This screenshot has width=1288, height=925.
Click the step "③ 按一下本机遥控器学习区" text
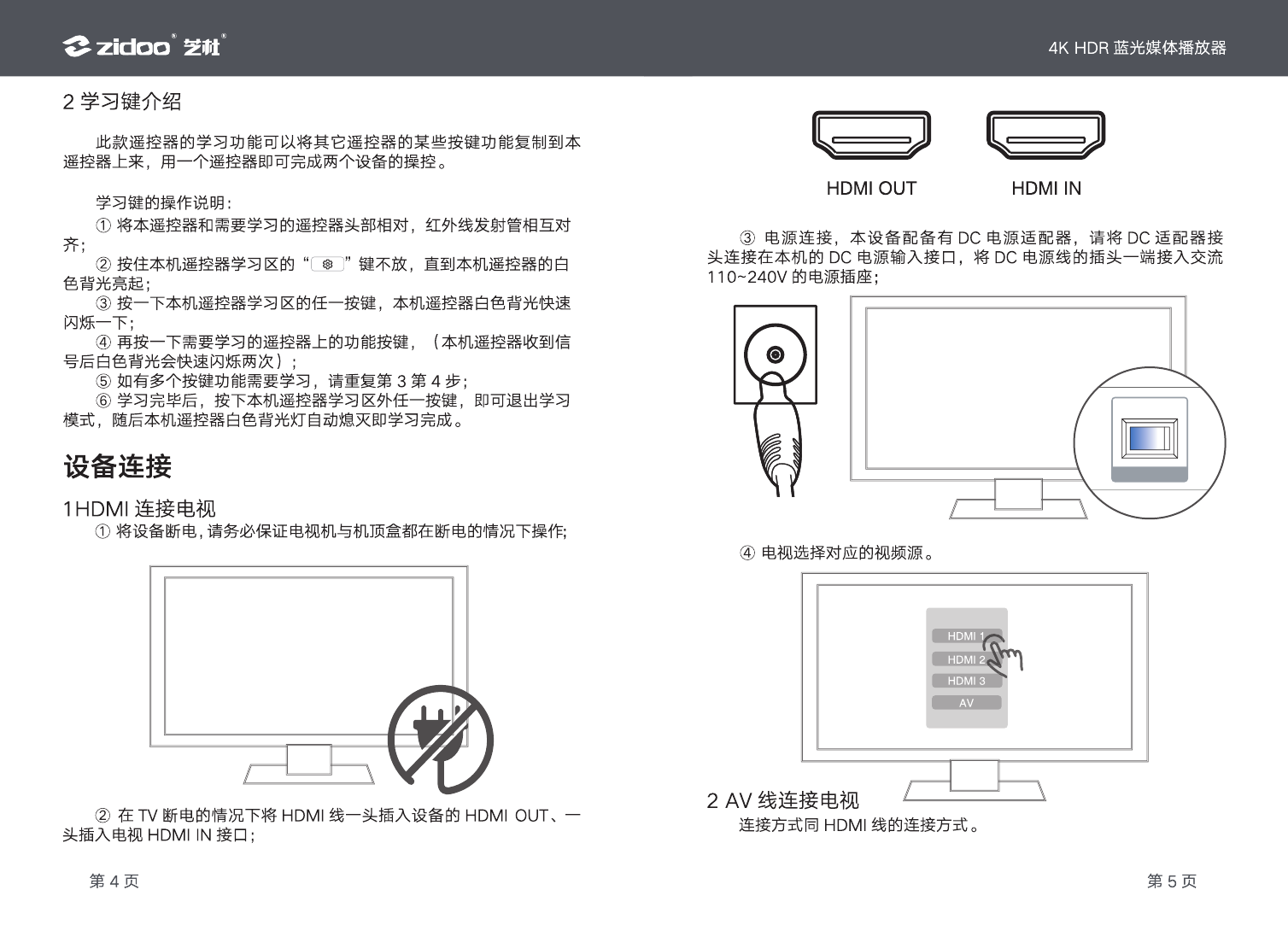point(317,313)
